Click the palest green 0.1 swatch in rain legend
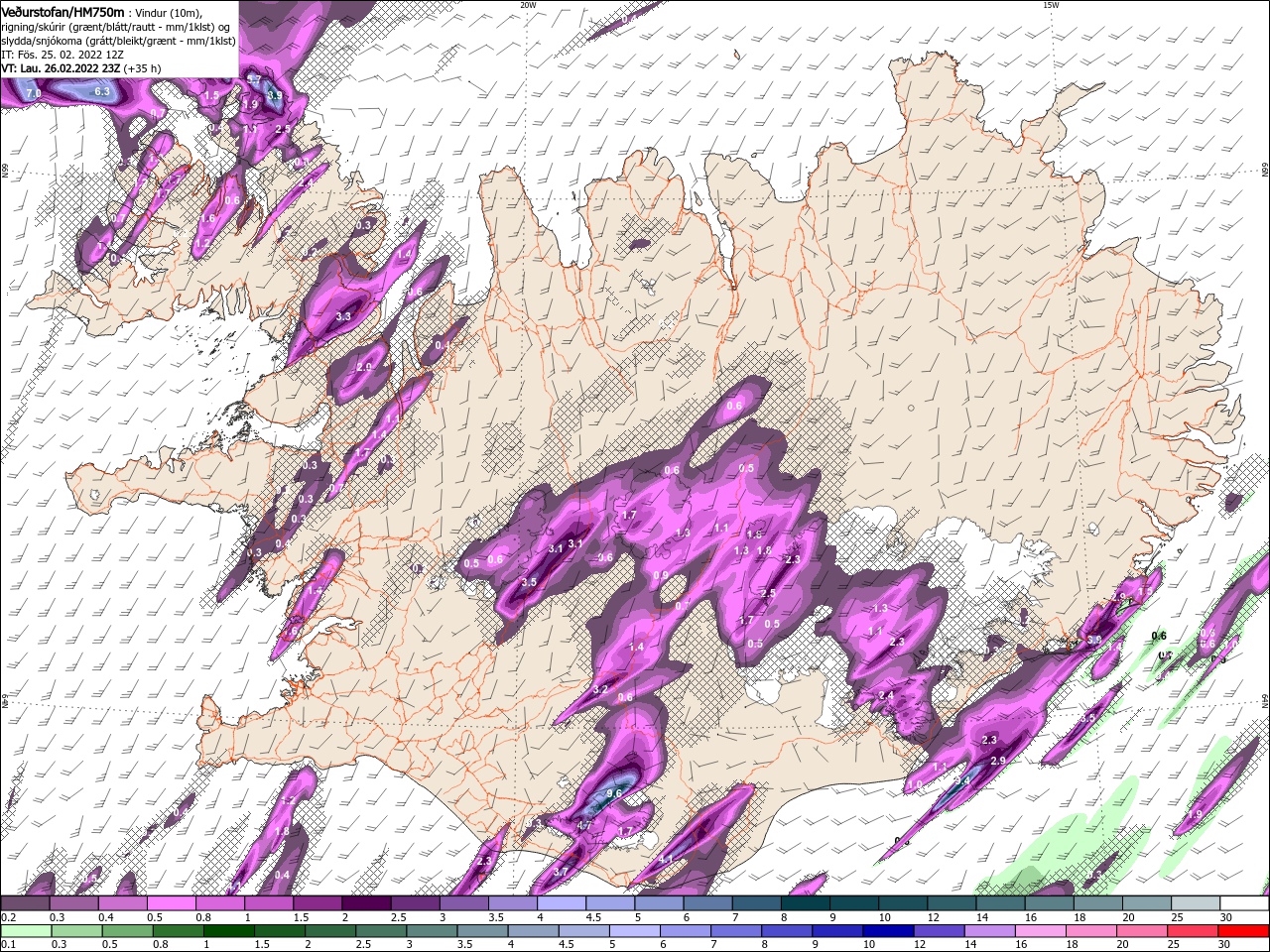The image size is (1270, 952). coord(25,931)
